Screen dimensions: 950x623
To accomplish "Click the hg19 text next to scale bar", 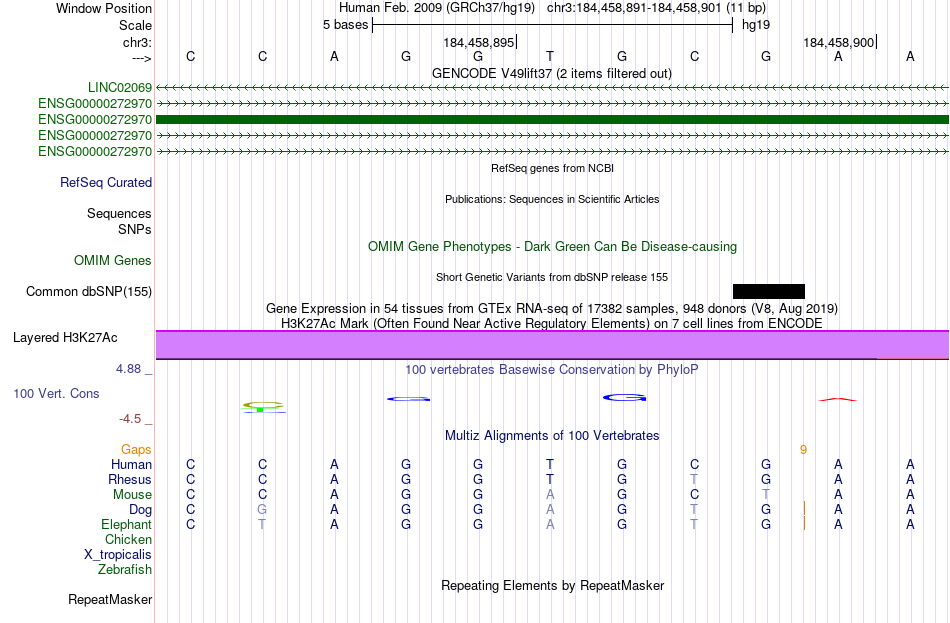I will 756,25.
